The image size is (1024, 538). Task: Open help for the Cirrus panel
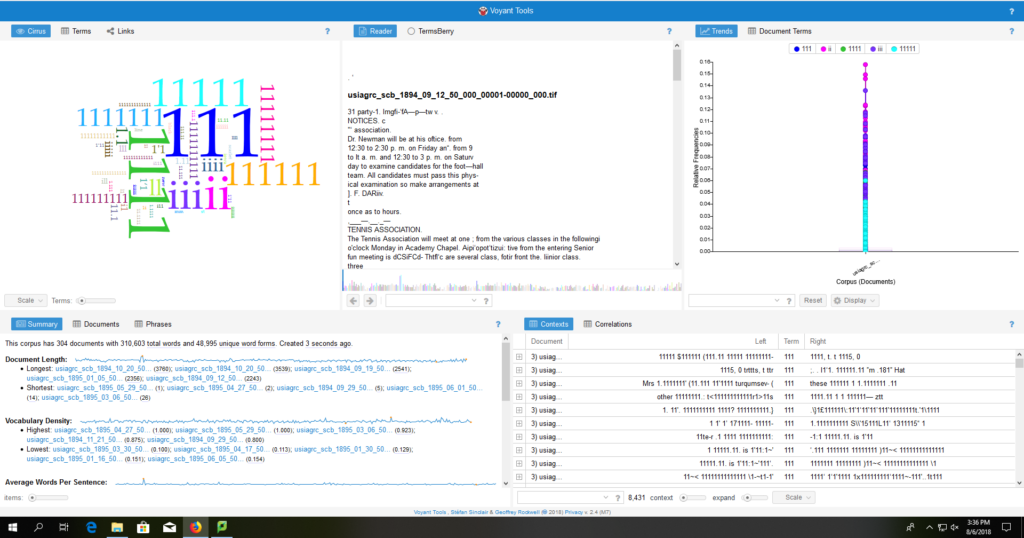coord(327,31)
